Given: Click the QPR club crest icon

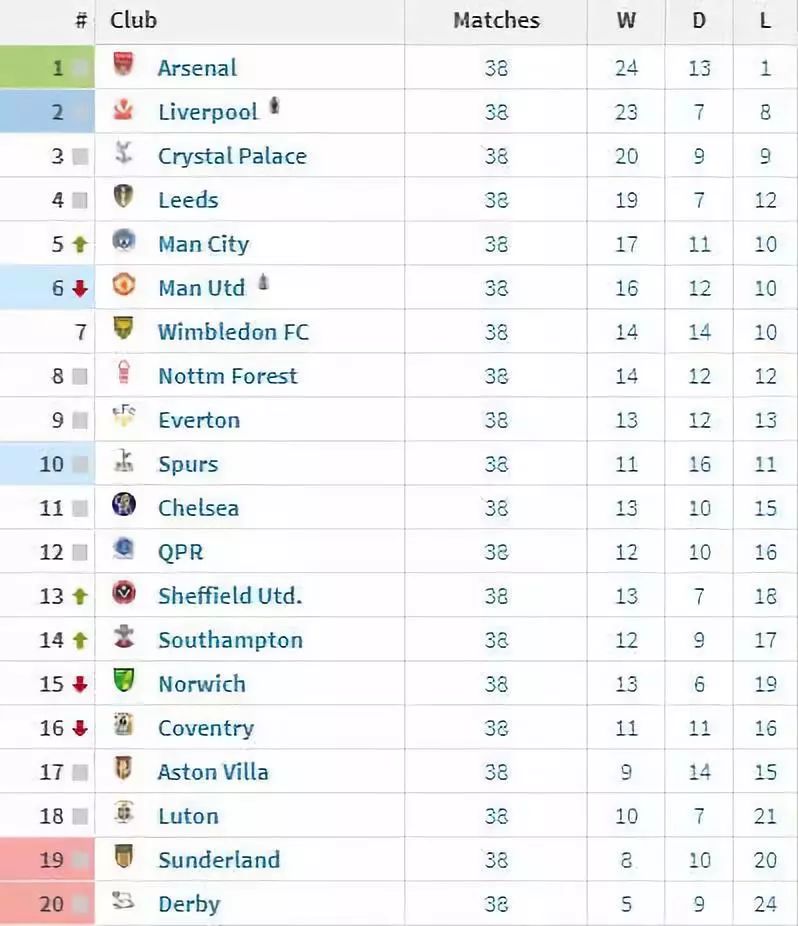Looking at the screenshot, I should pyautogui.click(x=123, y=548).
